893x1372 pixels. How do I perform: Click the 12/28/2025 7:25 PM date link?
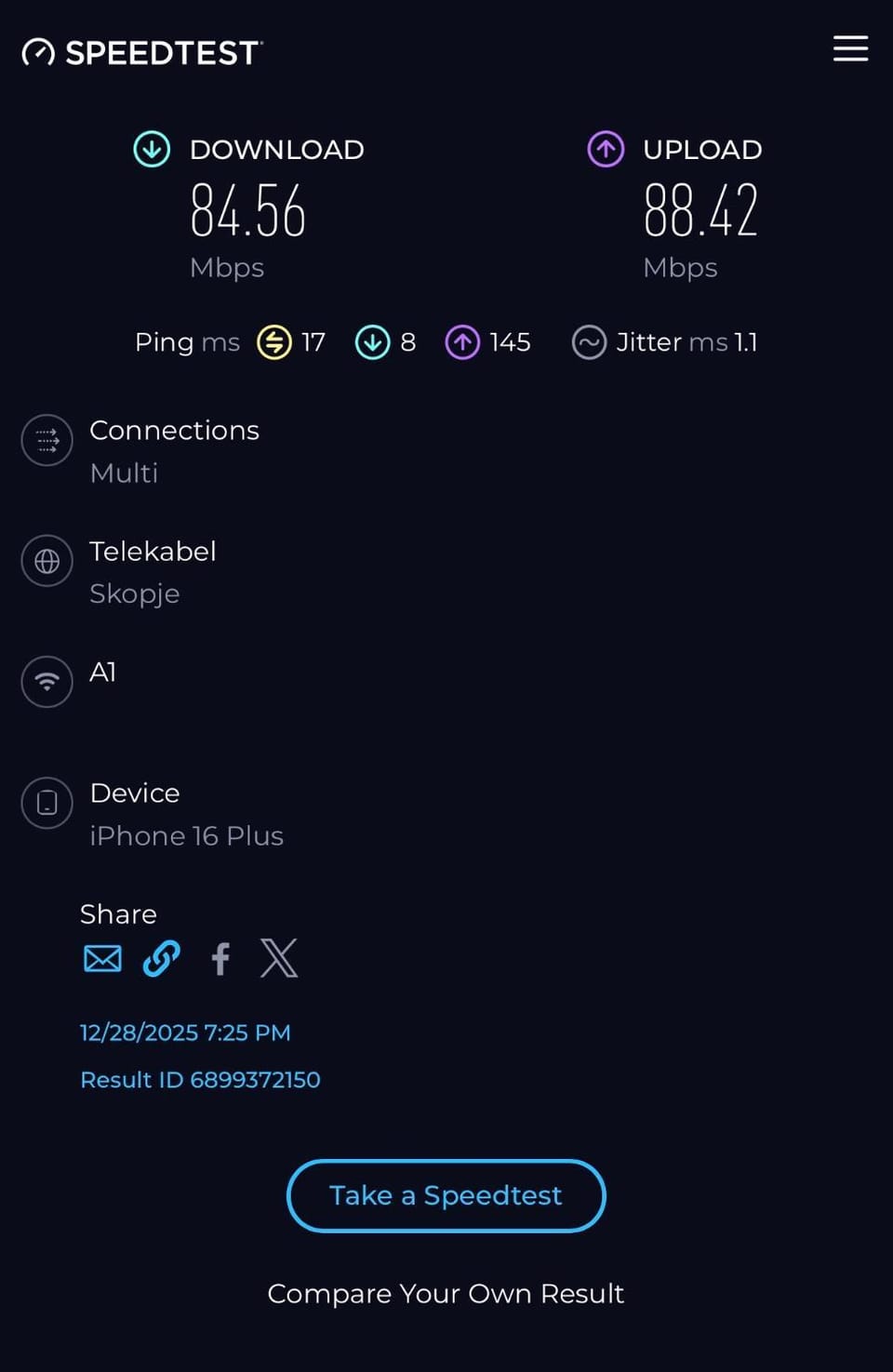click(x=185, y=1032)
